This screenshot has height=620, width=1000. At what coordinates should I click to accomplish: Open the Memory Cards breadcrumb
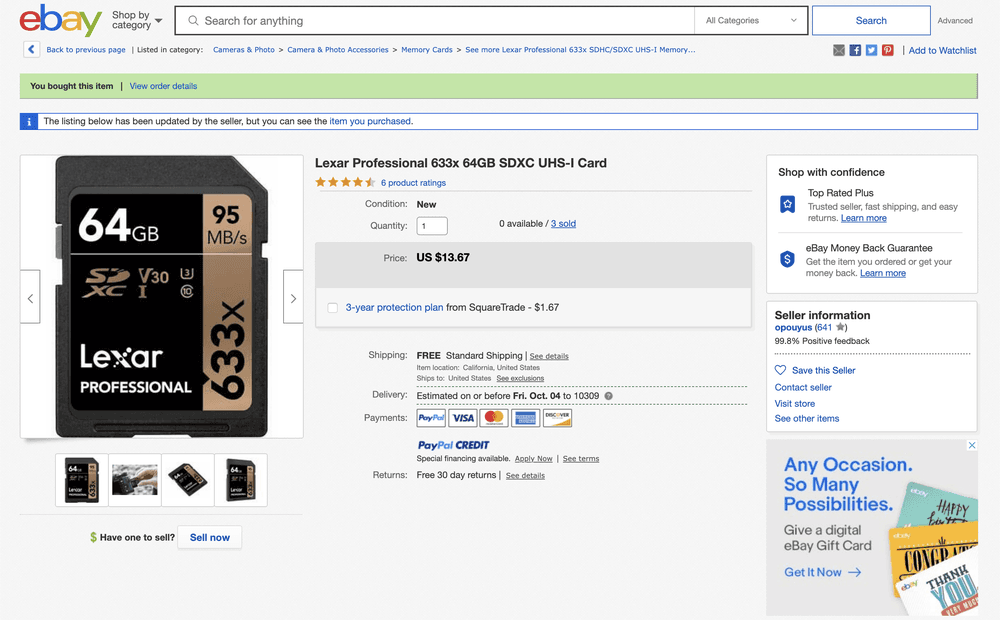[427, 50]
